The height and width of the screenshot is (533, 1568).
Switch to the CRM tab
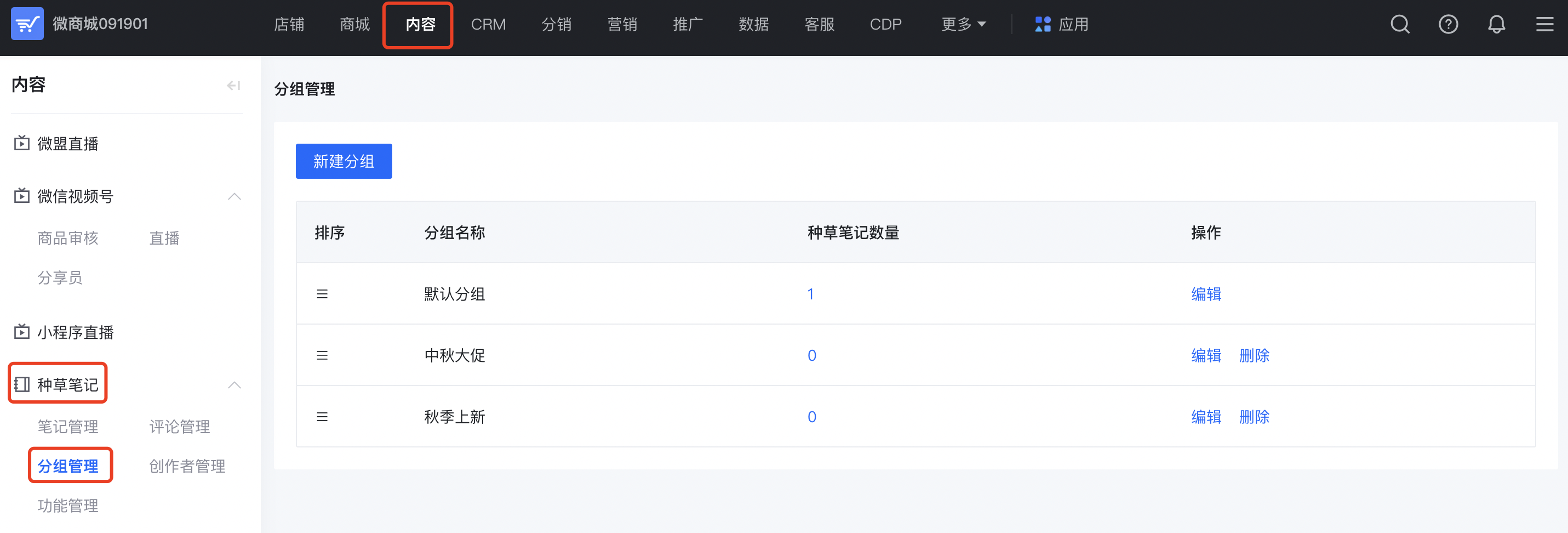tap(488, 24)
